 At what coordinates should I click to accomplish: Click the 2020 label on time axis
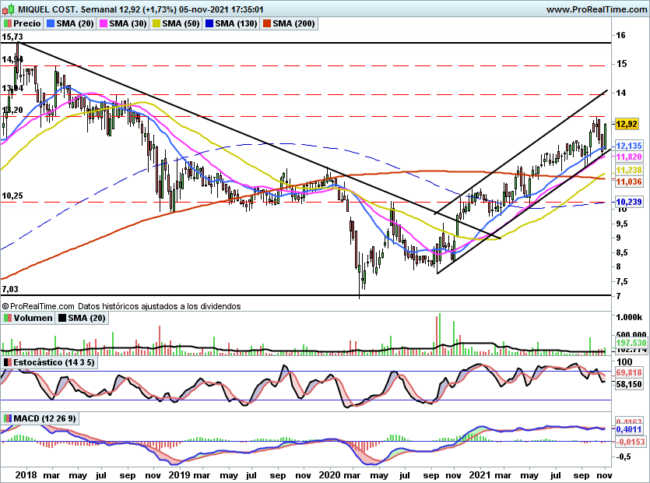click(331, 475)
